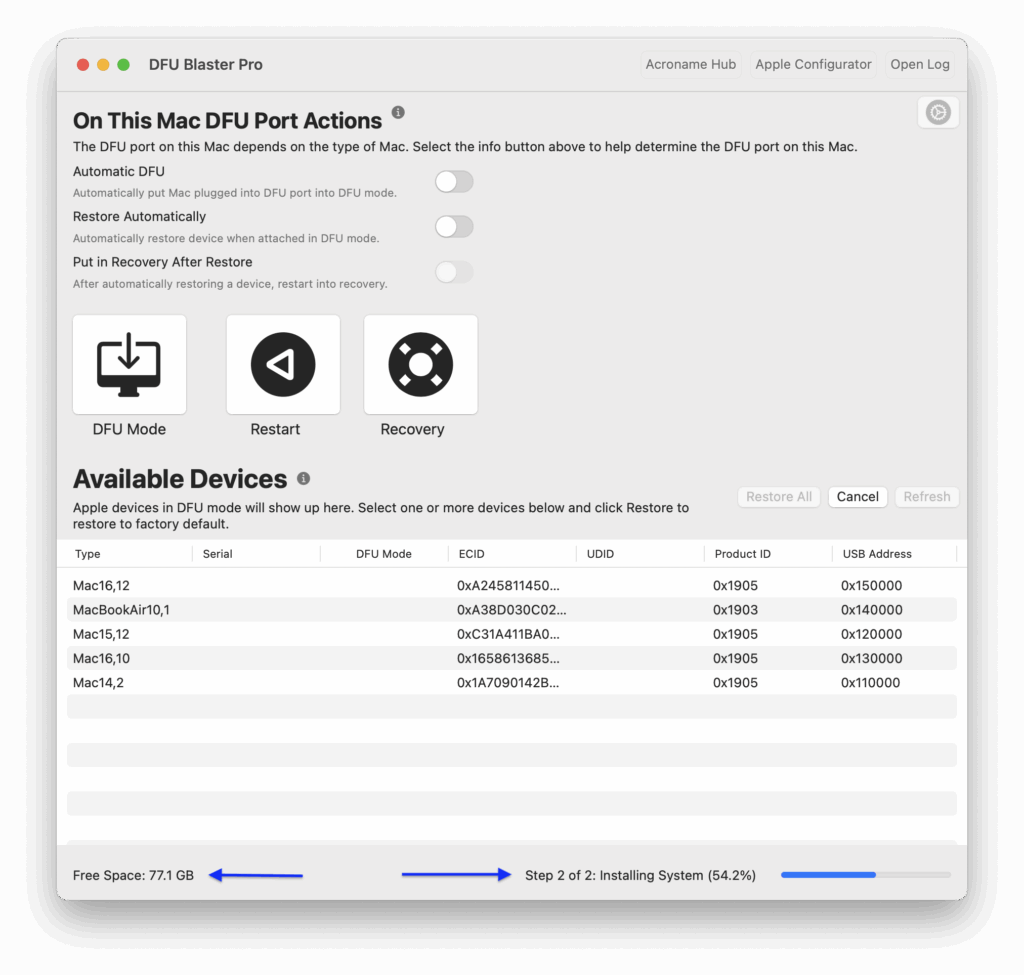Viewport: 1024px width, 975px height.
Task: Sort by the ECID column header
Action: pos(472,554)
